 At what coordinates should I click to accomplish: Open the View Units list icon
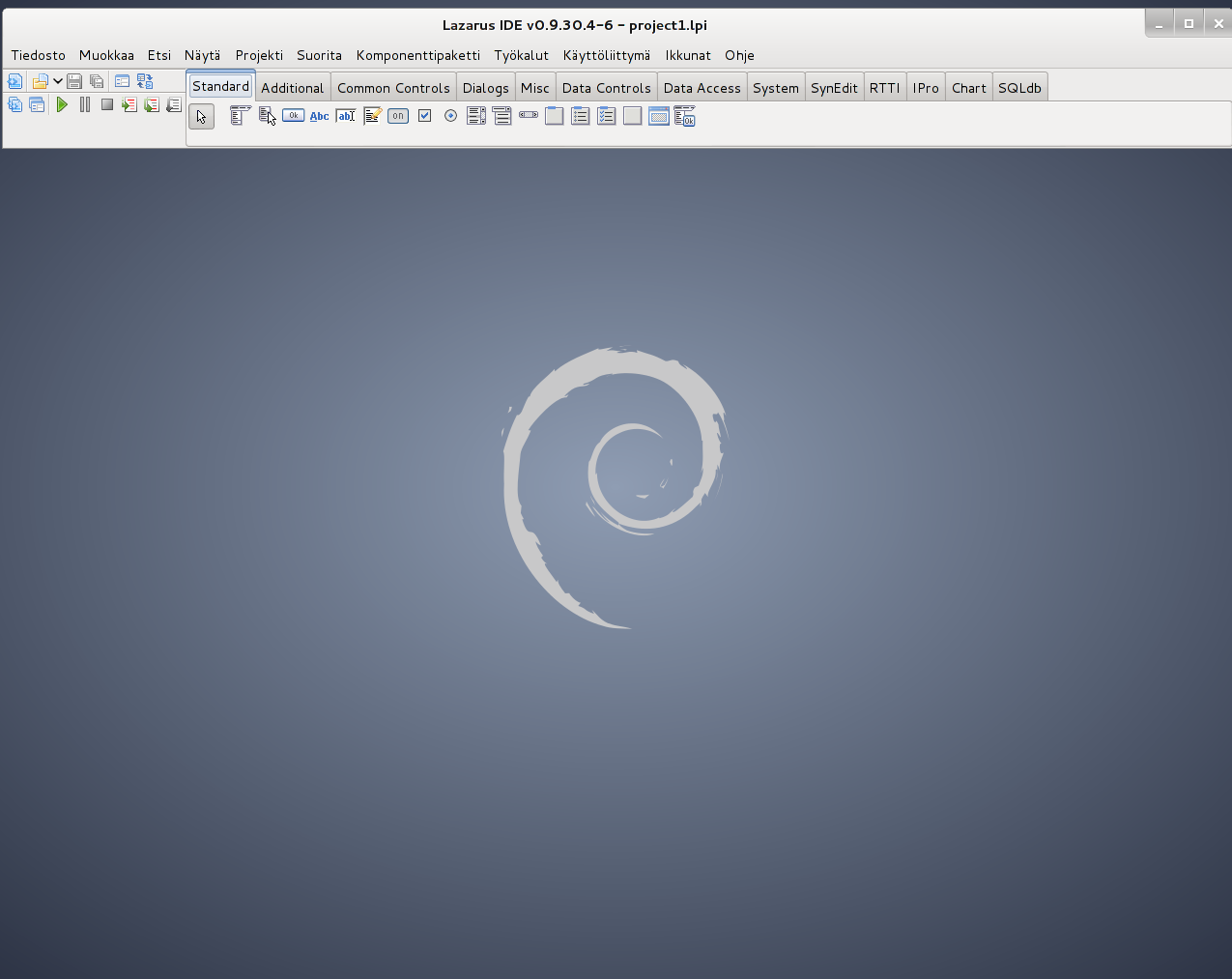[15, 104]
